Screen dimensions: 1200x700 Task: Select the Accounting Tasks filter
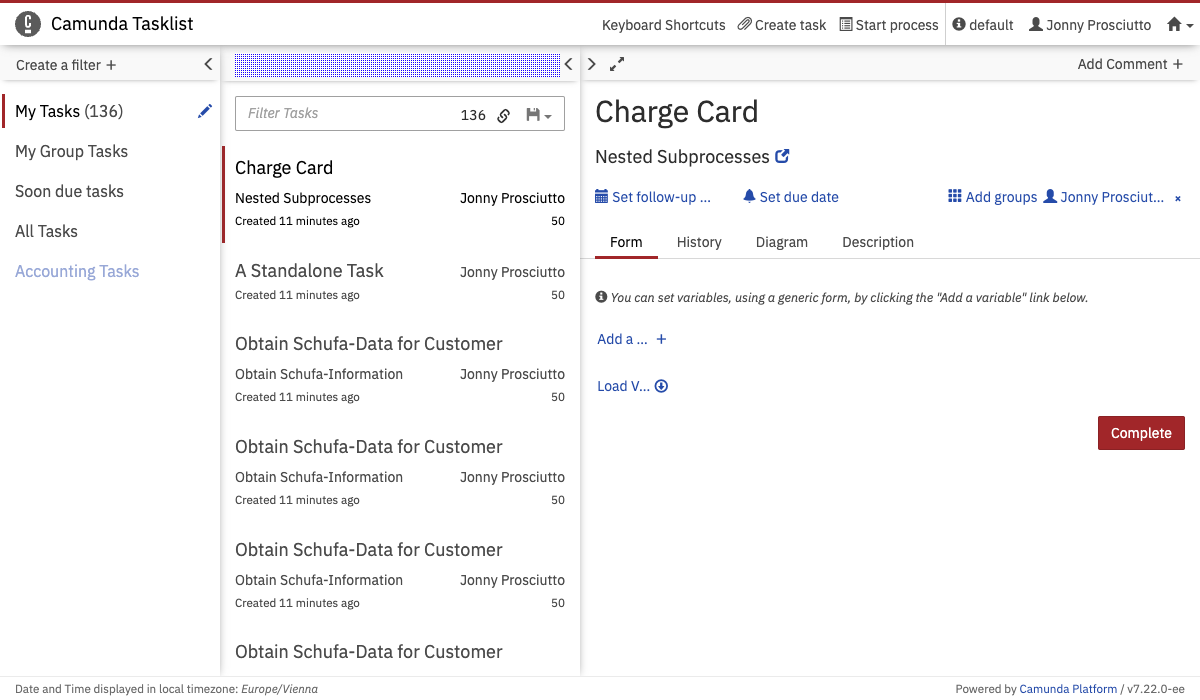[x=77, y=271]
